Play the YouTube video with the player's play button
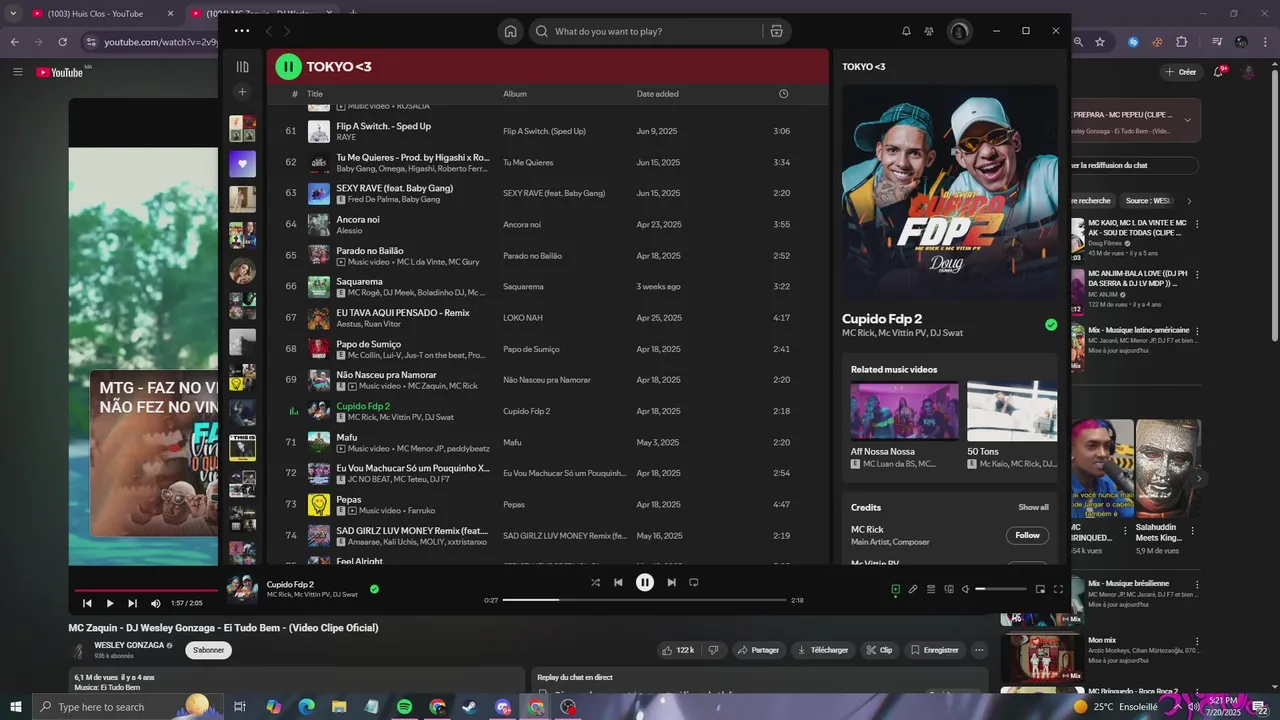 110,603
